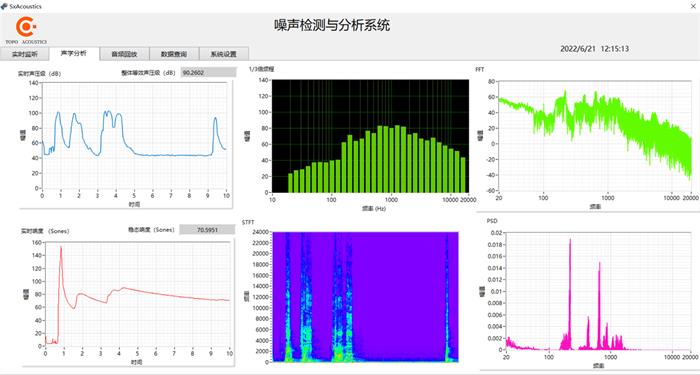Click the 70.5951 steady loudness value field
Screen dimensions: 700x375
(x=207, y=229)
